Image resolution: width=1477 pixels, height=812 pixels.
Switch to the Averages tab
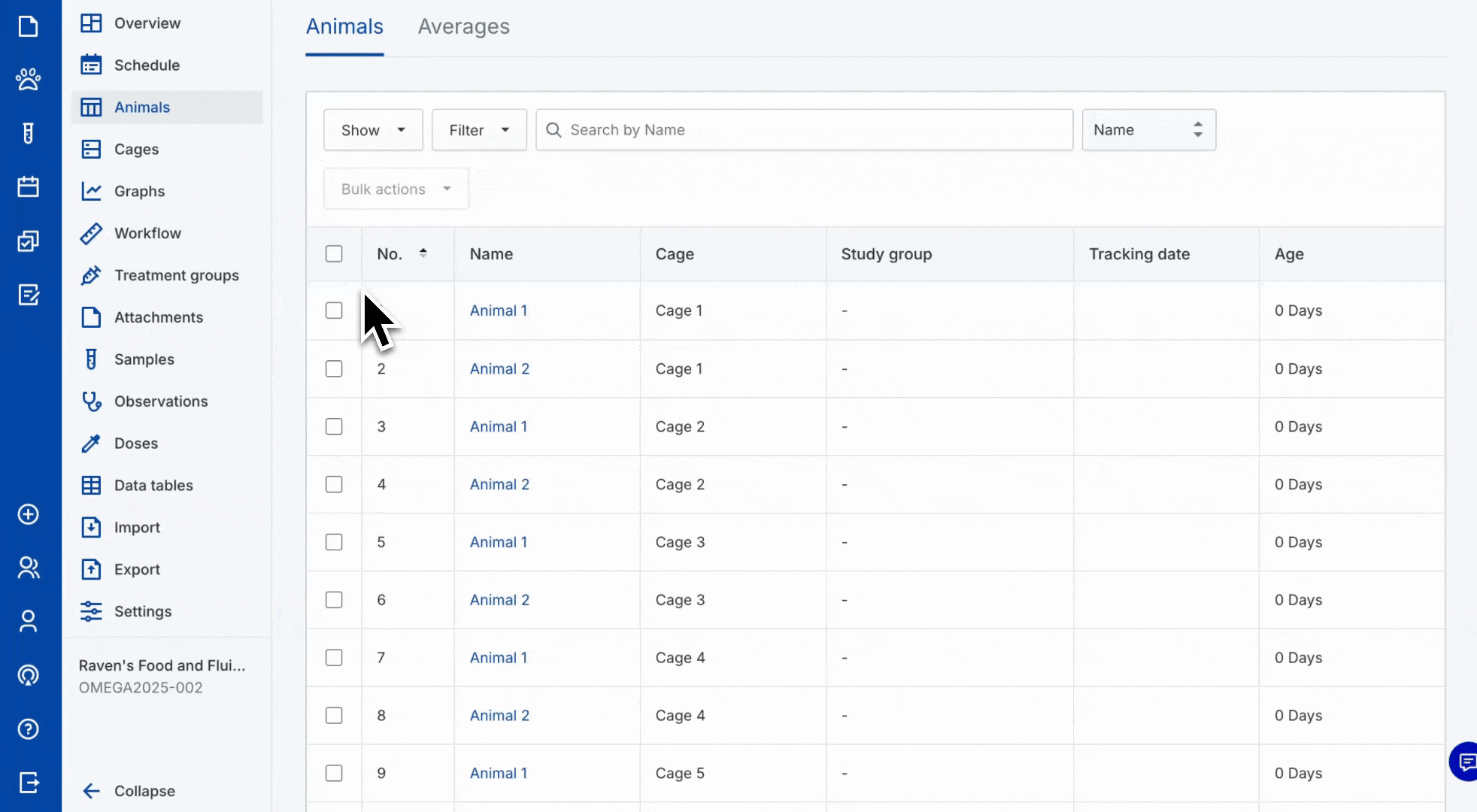(x=463, y=26)
